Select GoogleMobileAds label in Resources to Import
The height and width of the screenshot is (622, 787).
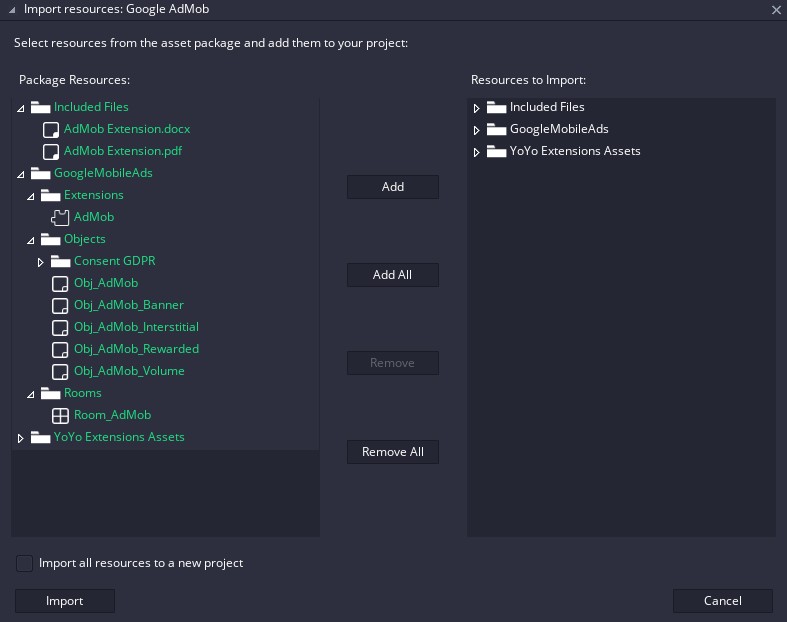point(559,129)
